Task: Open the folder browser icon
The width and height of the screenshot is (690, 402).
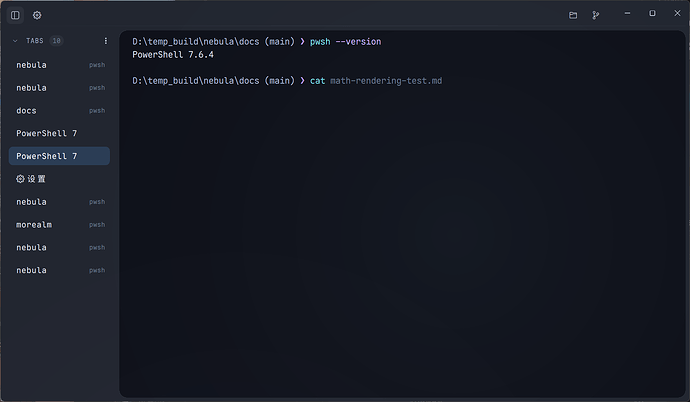Action: (x=573, y=15)
